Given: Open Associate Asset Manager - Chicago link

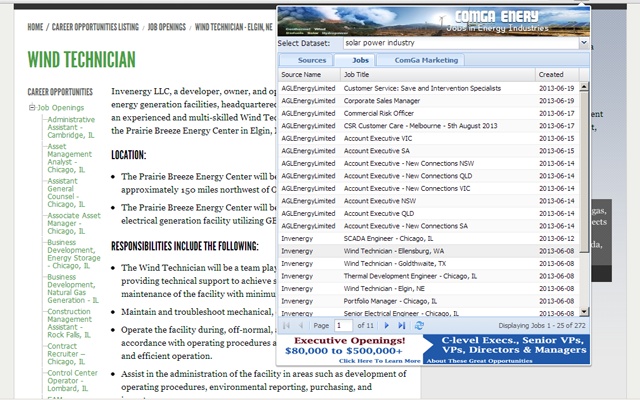Looking at the screenshot, I should pyautogui.click(x=74, y=223).
